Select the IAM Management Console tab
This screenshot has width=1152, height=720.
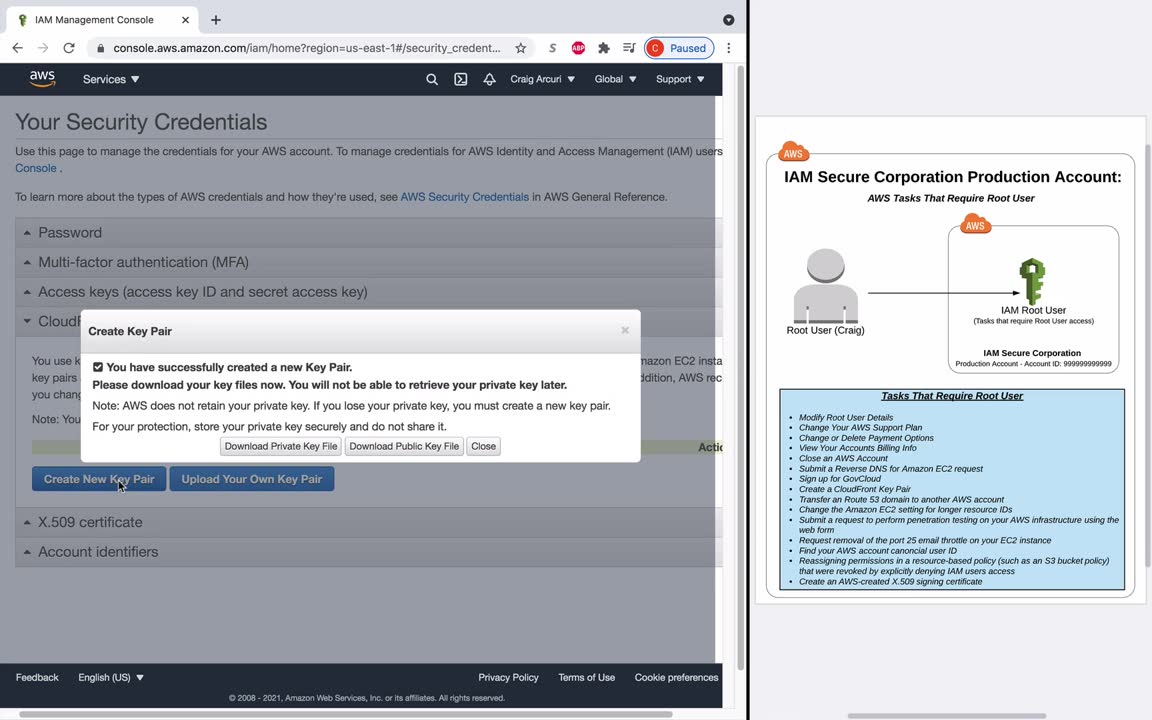click(x=101, y=20)
